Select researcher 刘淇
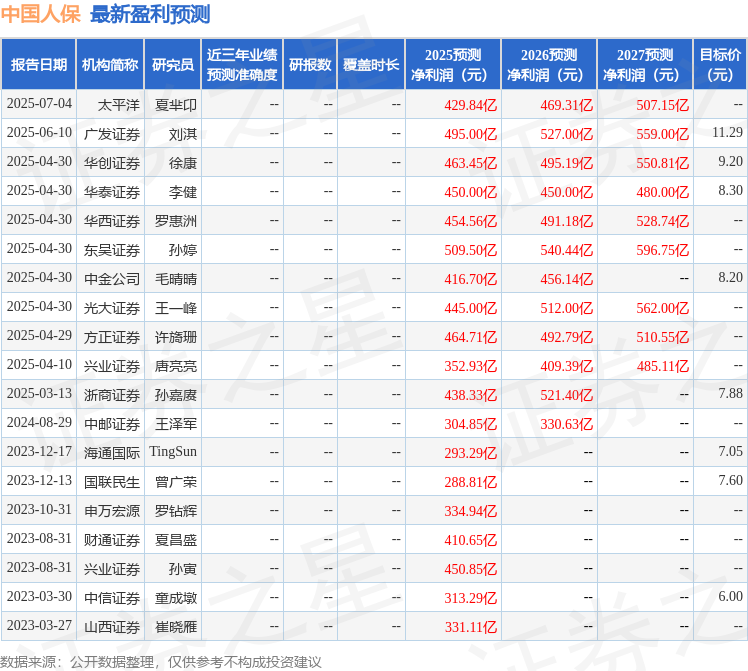This screenshot has width=748, height=671. click(183, 134)
